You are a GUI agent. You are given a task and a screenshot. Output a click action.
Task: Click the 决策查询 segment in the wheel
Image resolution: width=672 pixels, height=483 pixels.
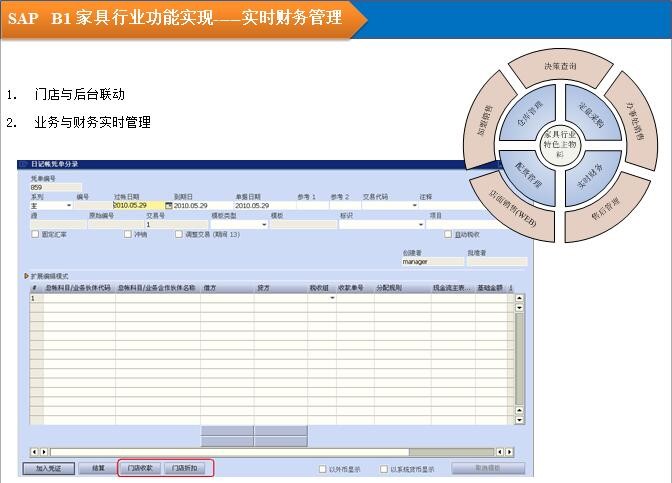(x=560, y=67)
